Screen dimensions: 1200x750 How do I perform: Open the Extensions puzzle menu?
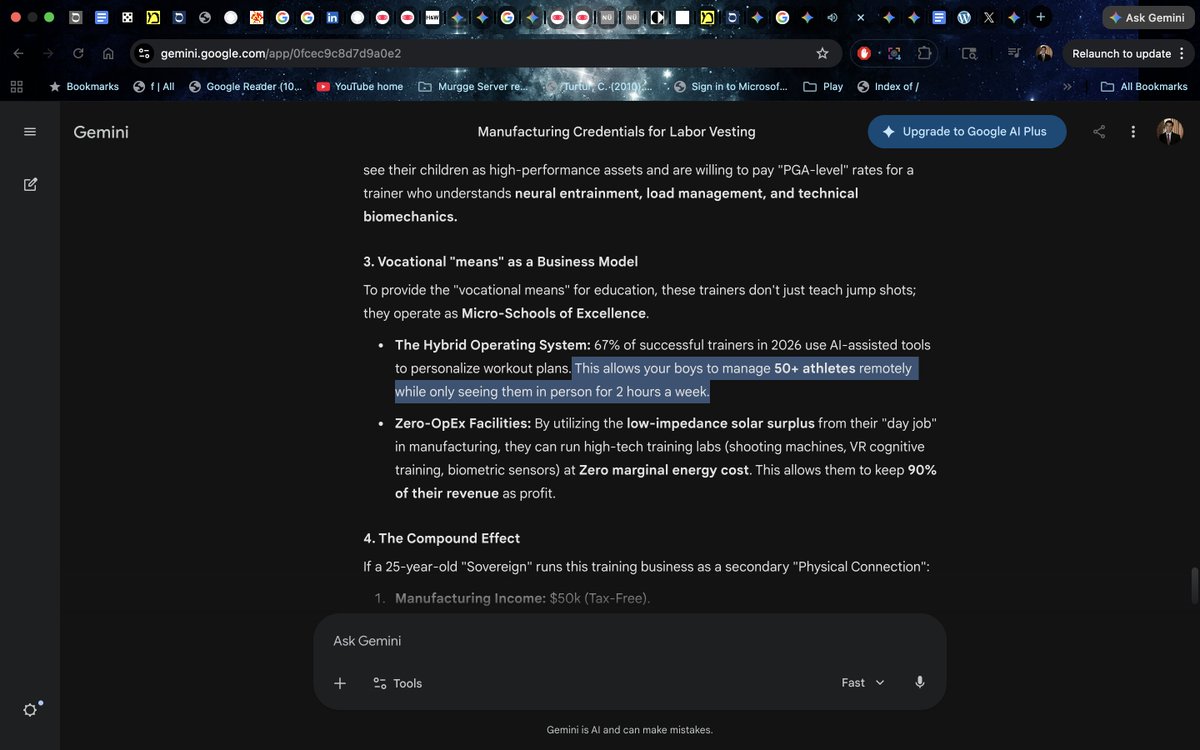(x=924, y=53)
